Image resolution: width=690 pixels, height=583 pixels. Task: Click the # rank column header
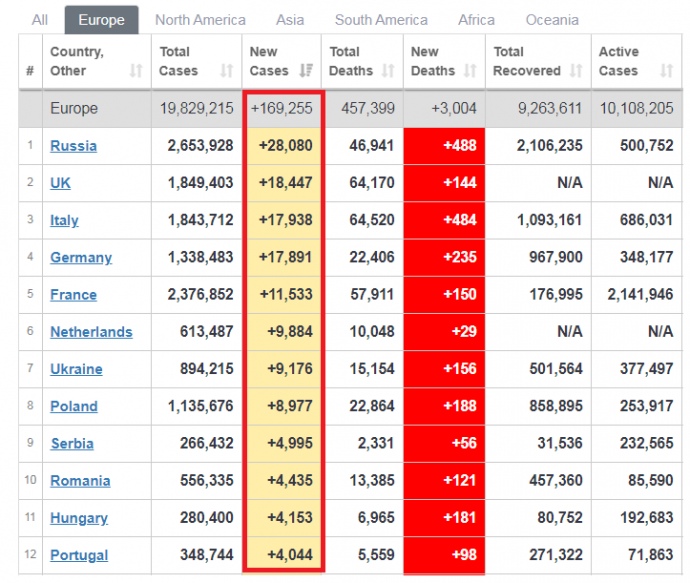30,71
